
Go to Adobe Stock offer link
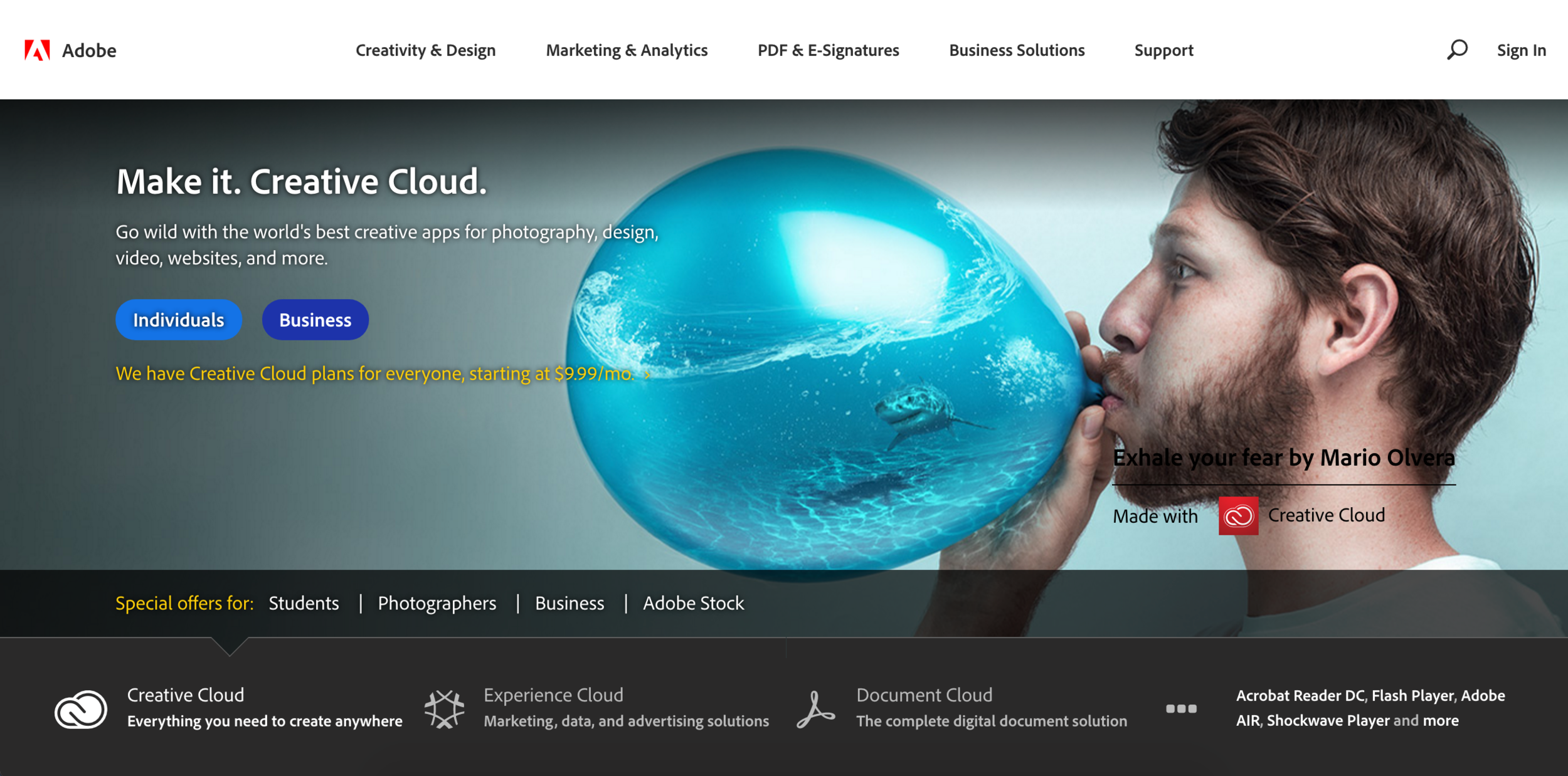coord(693,603)
